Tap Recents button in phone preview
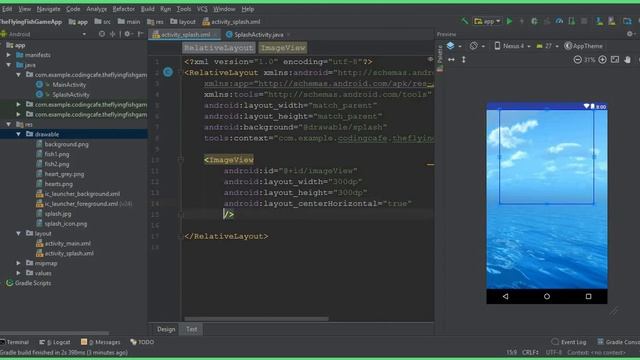The width and height of the screenshot is (640, 360). pos(588,296)
